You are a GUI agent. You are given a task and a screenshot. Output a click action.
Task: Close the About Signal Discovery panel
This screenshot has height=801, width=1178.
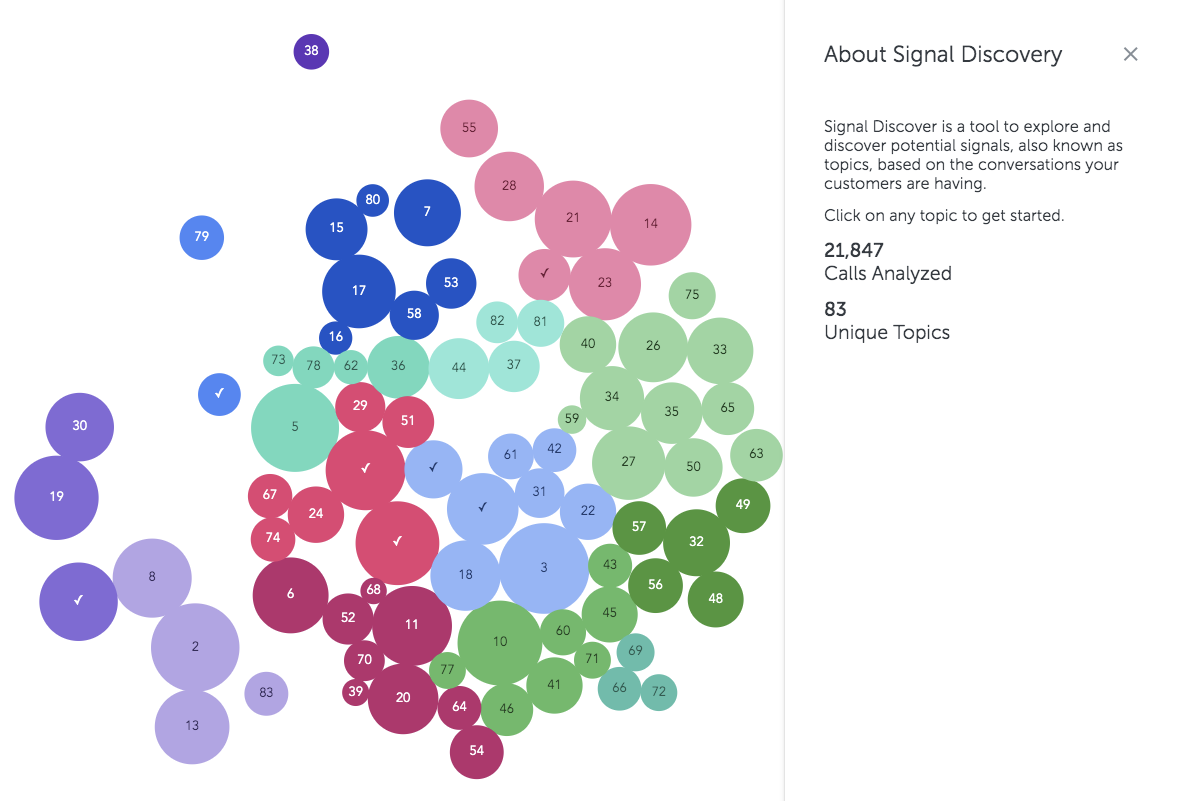click(x=1130, y=54)
